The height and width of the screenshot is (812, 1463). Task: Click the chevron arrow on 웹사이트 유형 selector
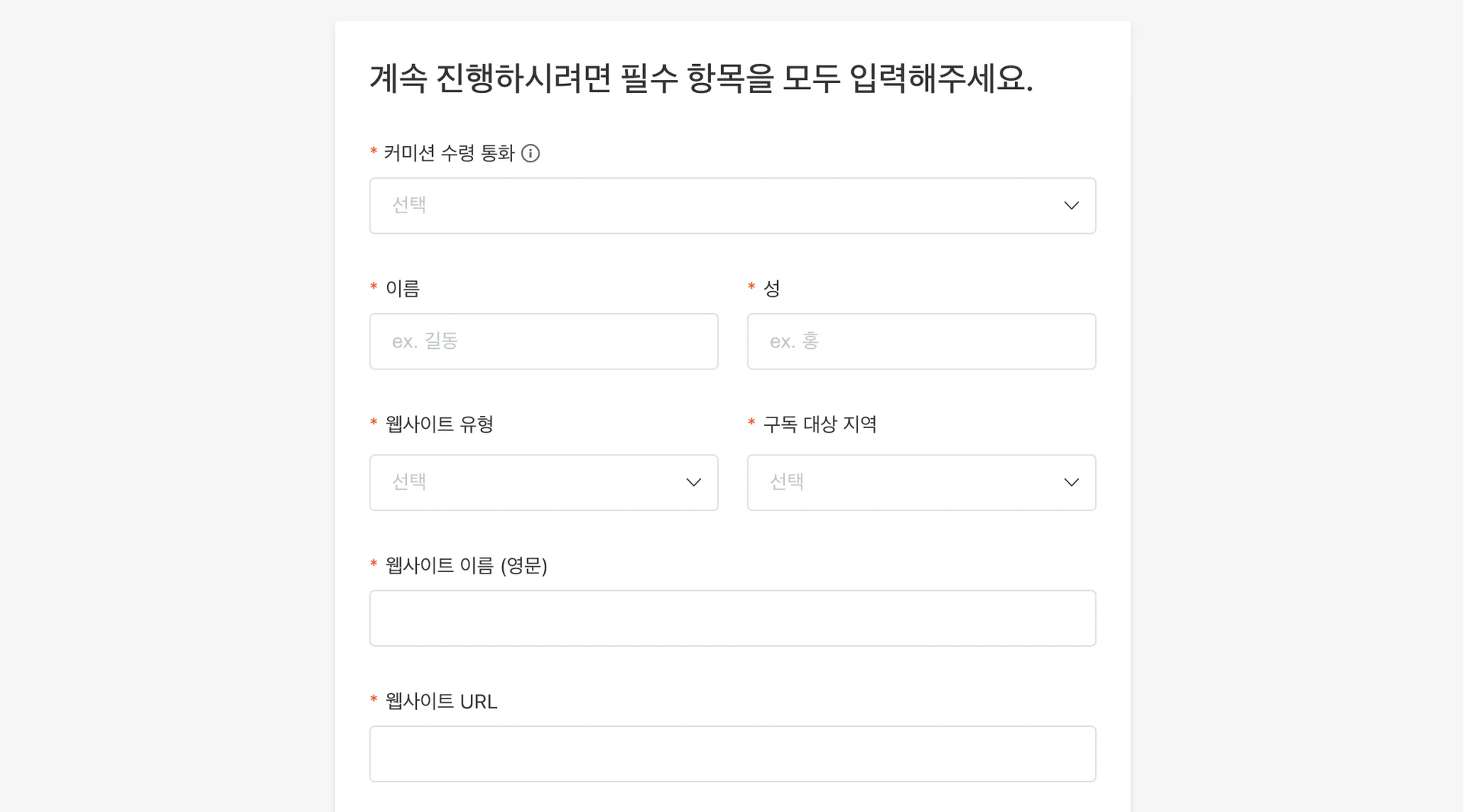pos(693,481)
